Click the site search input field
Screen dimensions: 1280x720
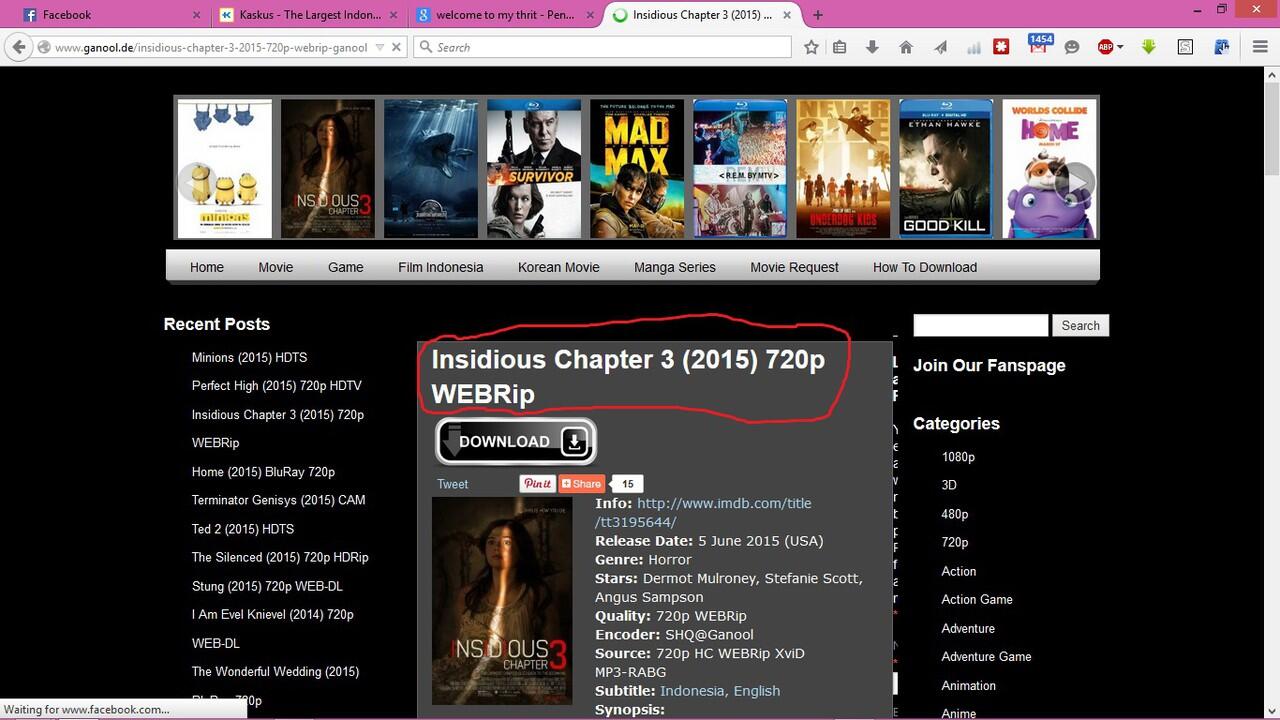pyautogui.click(x=980, y=325)
